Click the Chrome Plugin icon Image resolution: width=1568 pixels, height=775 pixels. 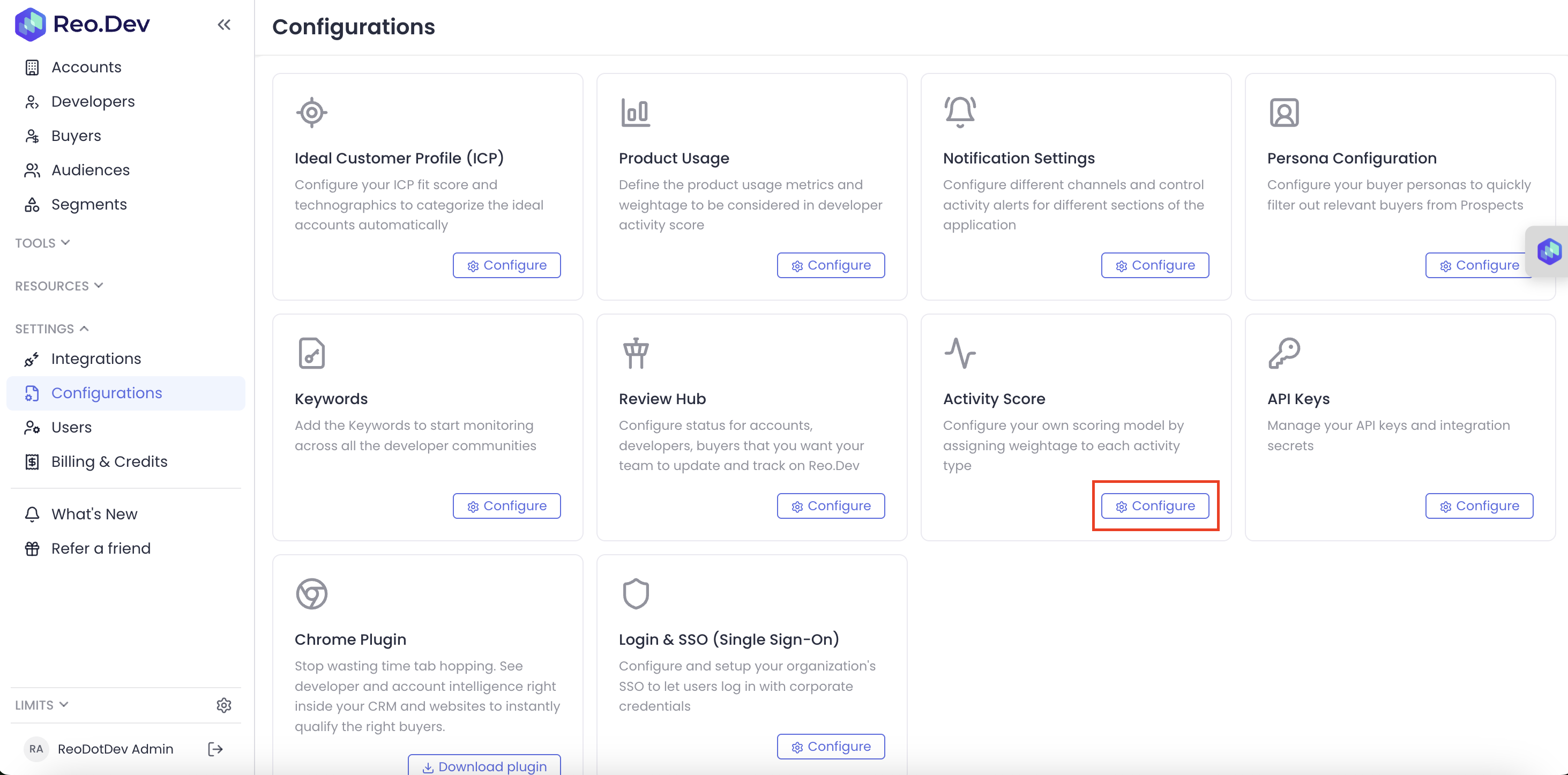click(312, 594)
